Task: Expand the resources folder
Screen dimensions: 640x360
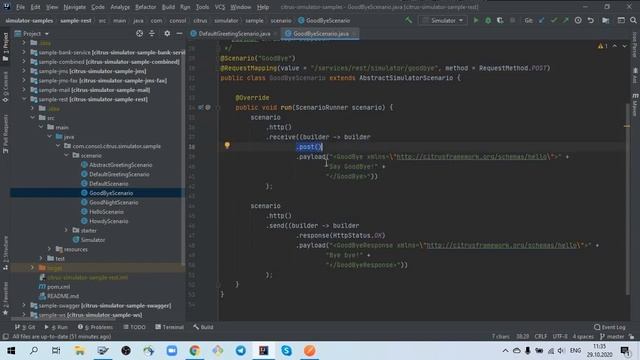Action: 49,249
